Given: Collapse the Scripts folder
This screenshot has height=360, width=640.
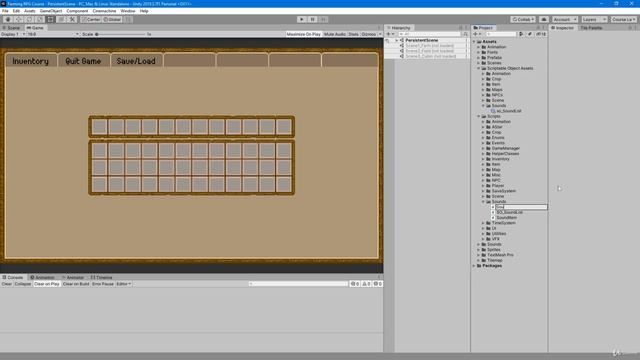Looking at the screenshot, I should [x=479, y=116].
